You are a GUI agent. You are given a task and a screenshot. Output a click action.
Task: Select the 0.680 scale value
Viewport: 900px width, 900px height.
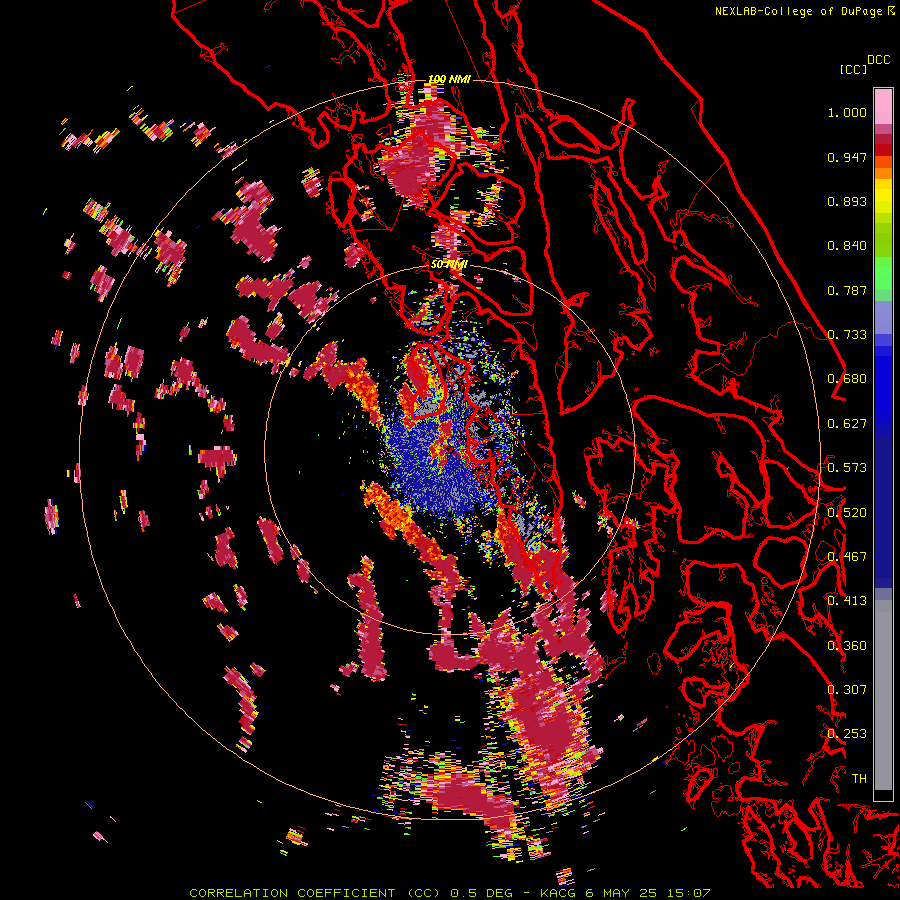click(x=847, y=379)
